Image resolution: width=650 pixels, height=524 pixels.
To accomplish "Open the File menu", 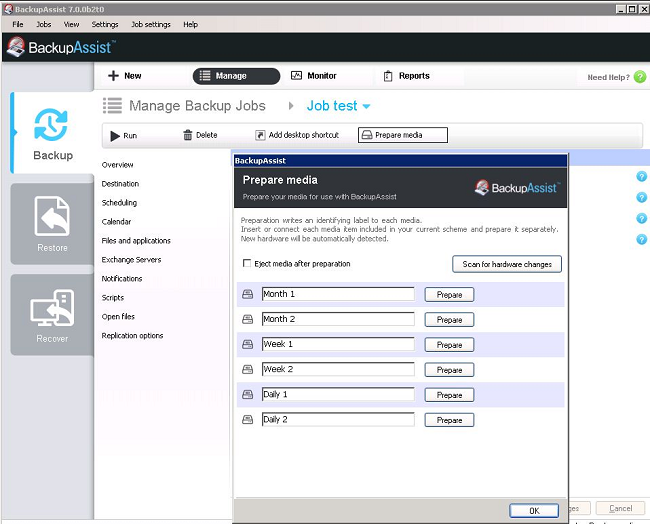I will coord(18,24).
